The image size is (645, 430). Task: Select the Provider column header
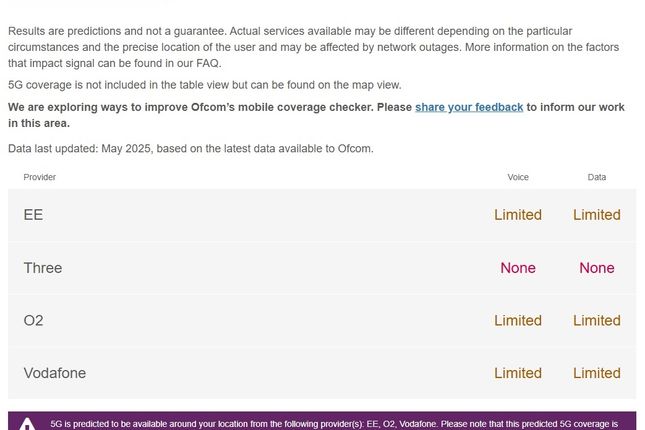pos(39,177)
